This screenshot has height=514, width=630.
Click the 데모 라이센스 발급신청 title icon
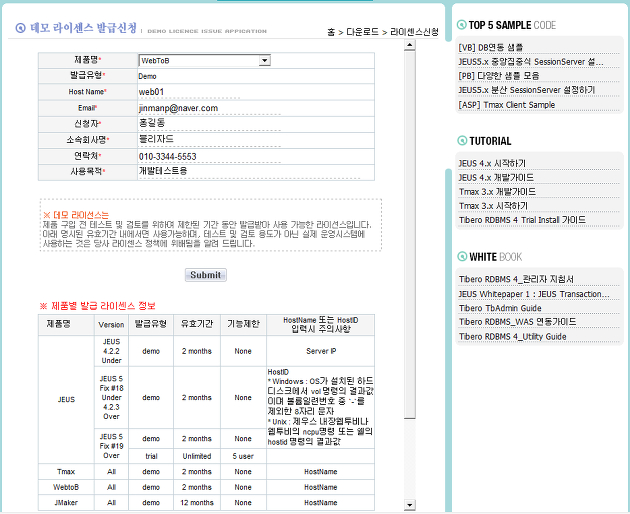pos(20,28)
